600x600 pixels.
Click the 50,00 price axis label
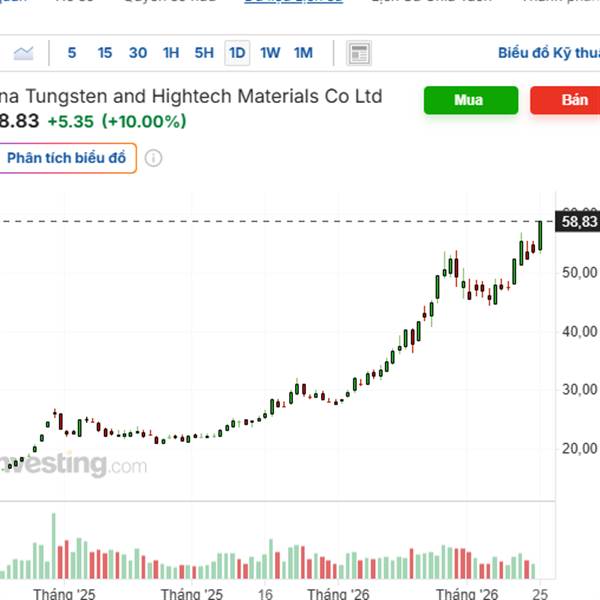579,272
